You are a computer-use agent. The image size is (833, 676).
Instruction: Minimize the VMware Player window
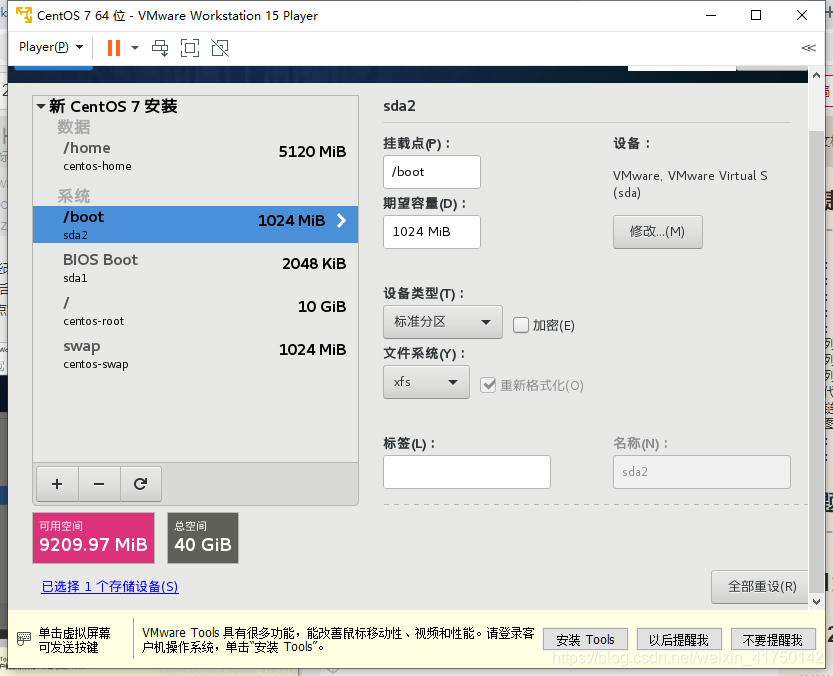click(711, 15)
